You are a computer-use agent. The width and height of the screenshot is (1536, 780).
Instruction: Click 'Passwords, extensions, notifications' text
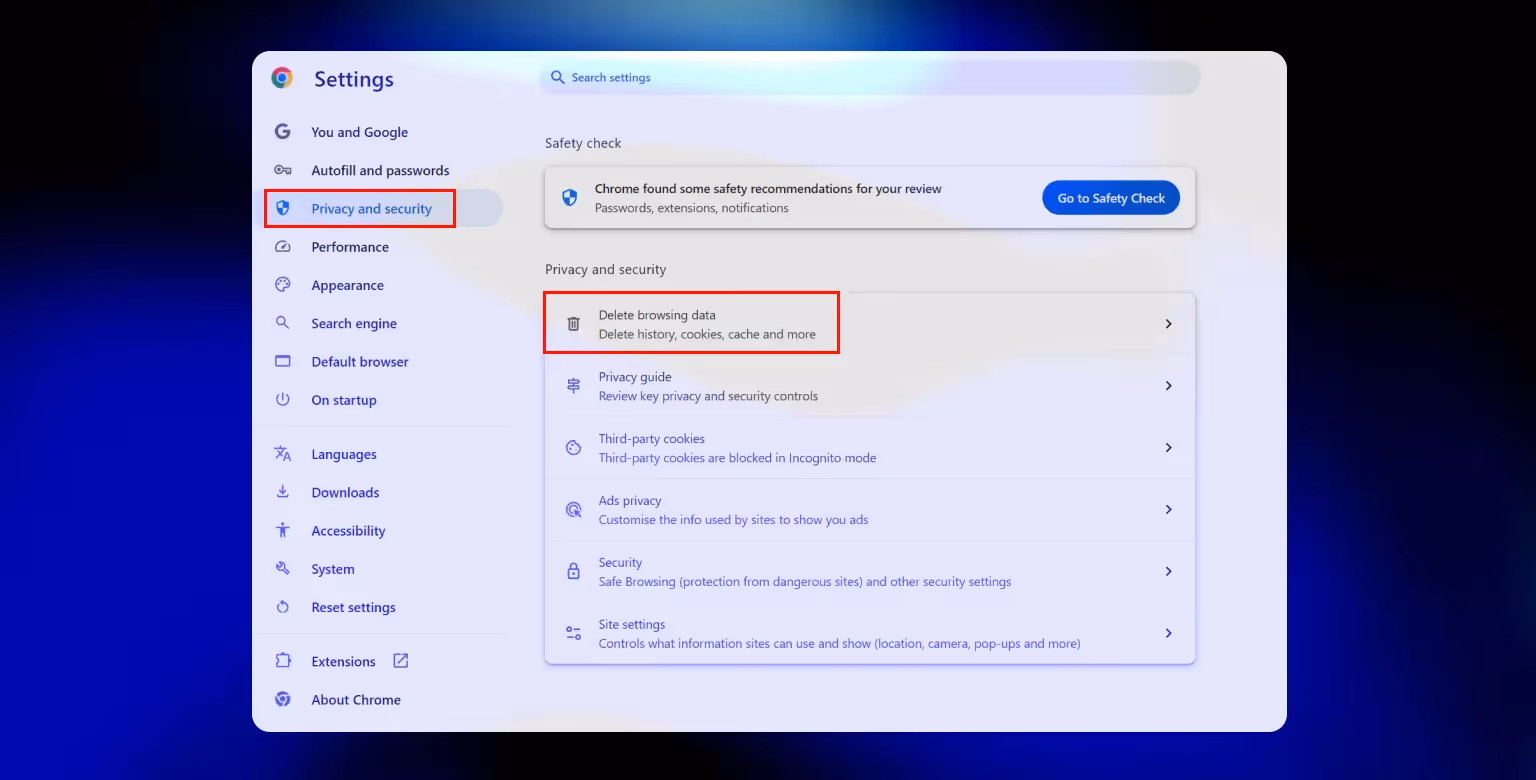[691, 208]
